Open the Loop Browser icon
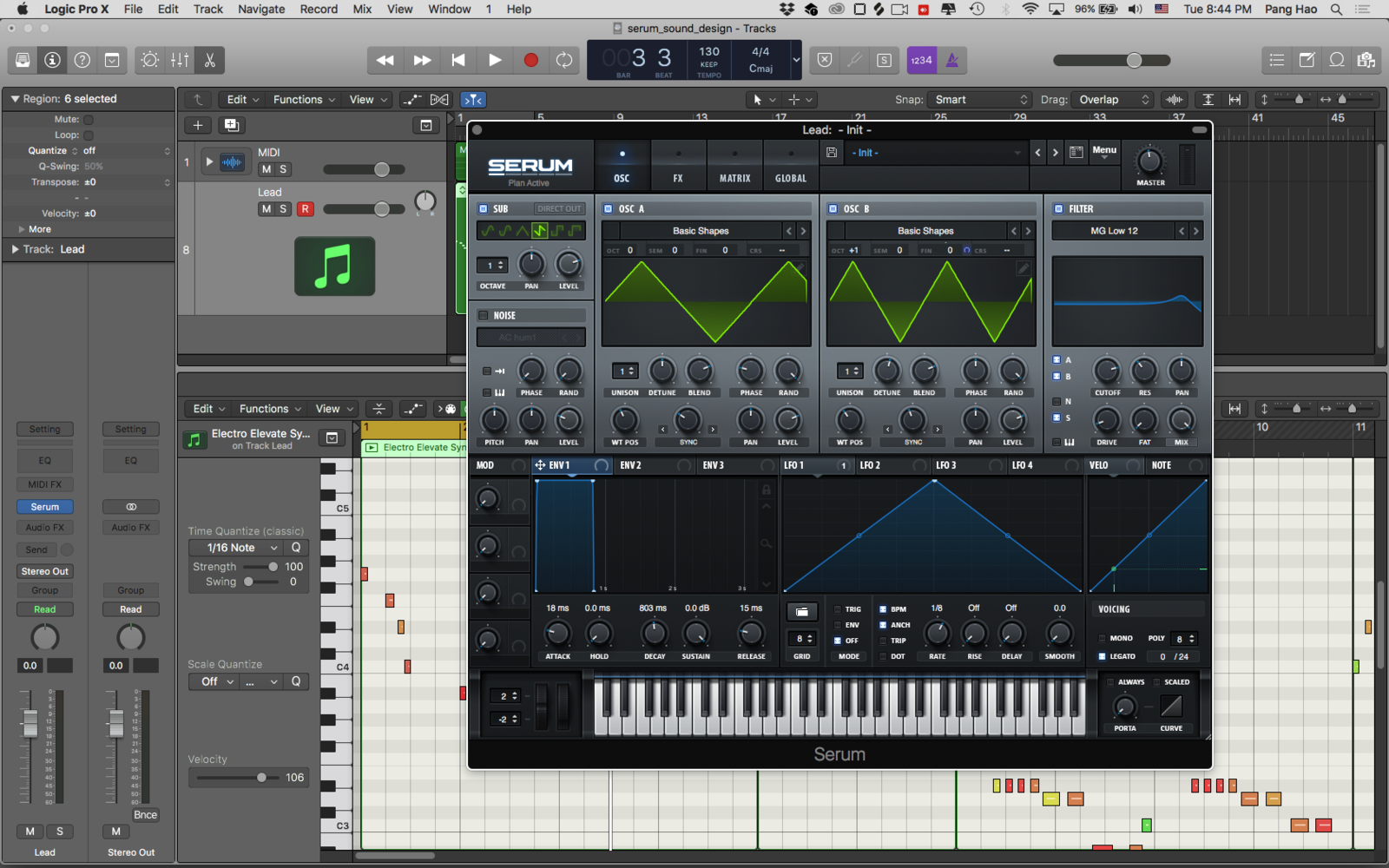 (x=1337, y=60)
